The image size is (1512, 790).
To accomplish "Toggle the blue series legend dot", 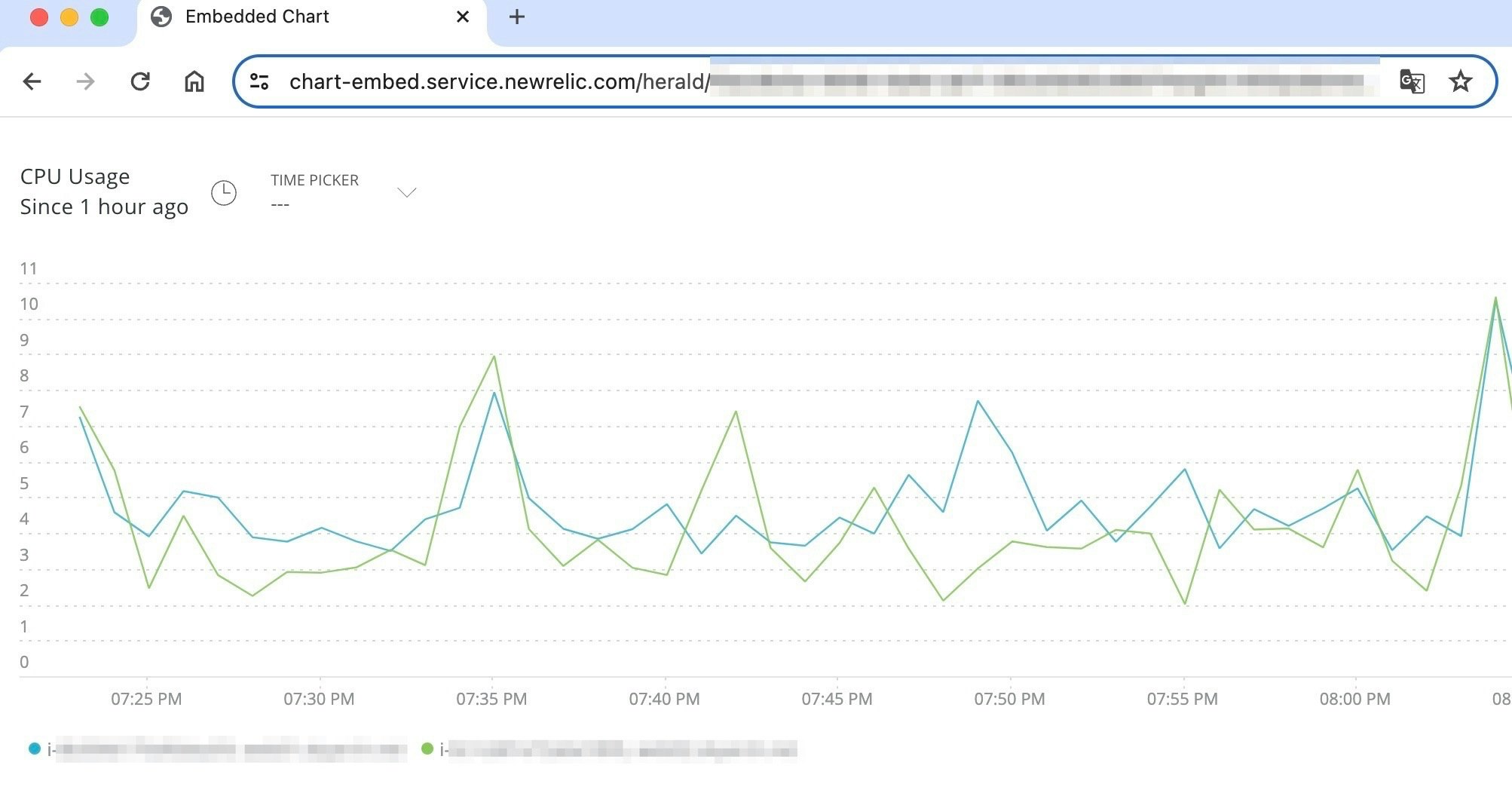I will (35, 749).
